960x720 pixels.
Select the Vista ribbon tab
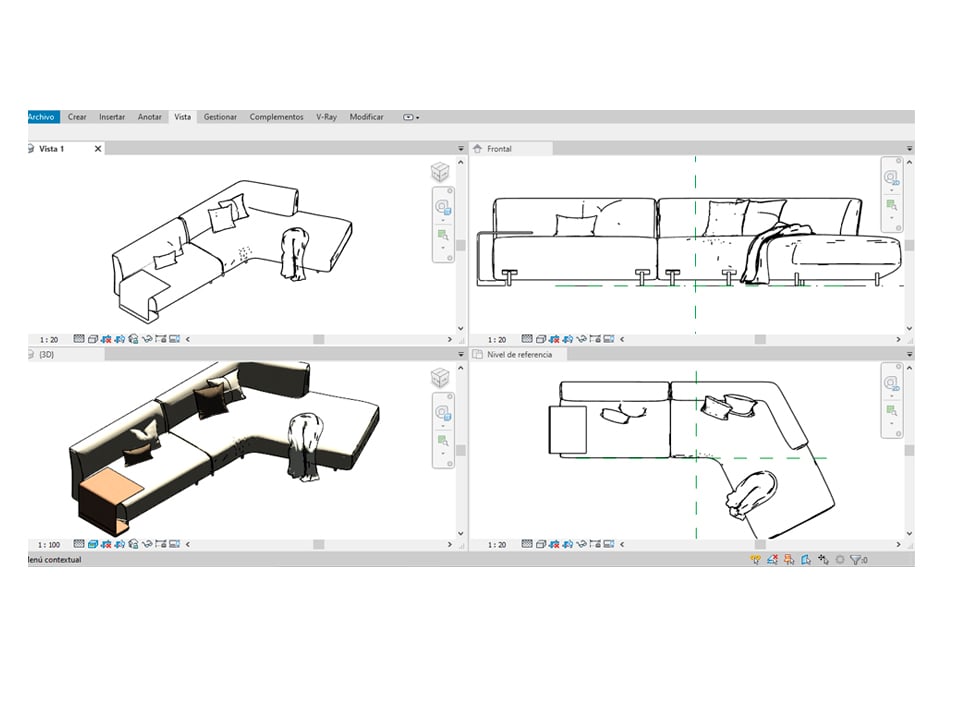point(182,117)
